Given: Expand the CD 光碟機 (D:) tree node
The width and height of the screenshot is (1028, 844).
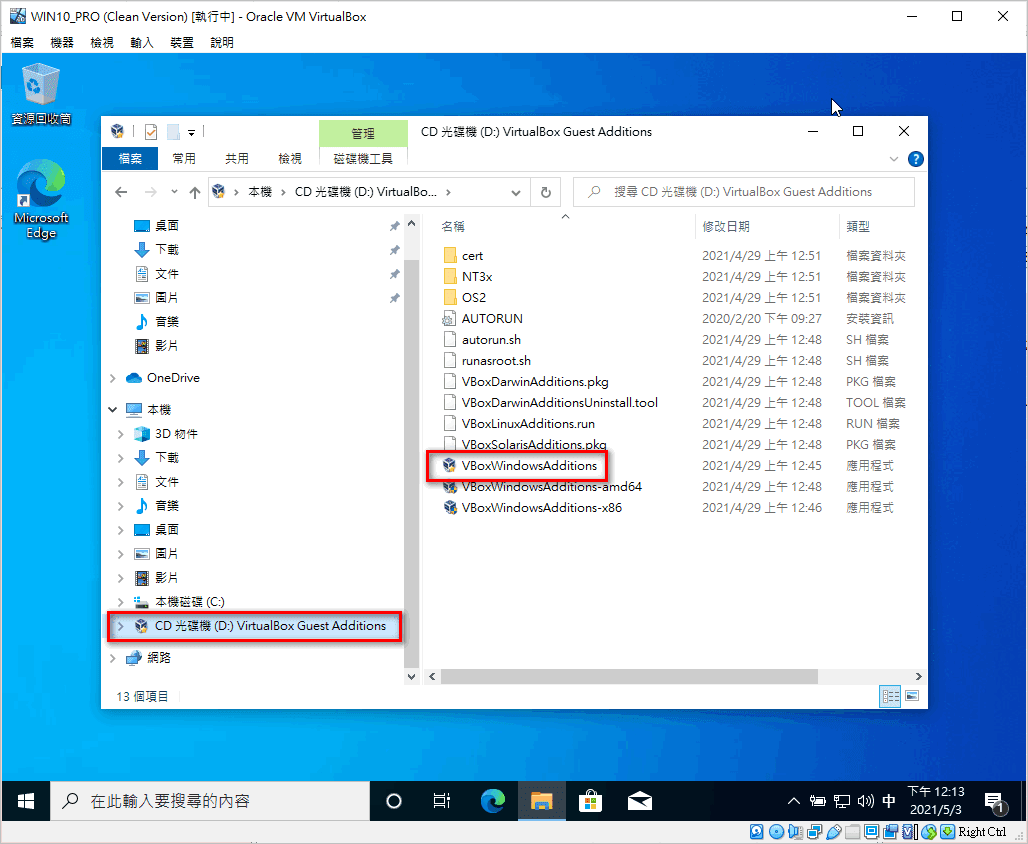Looking at the screenshot, I should (121, 626).
